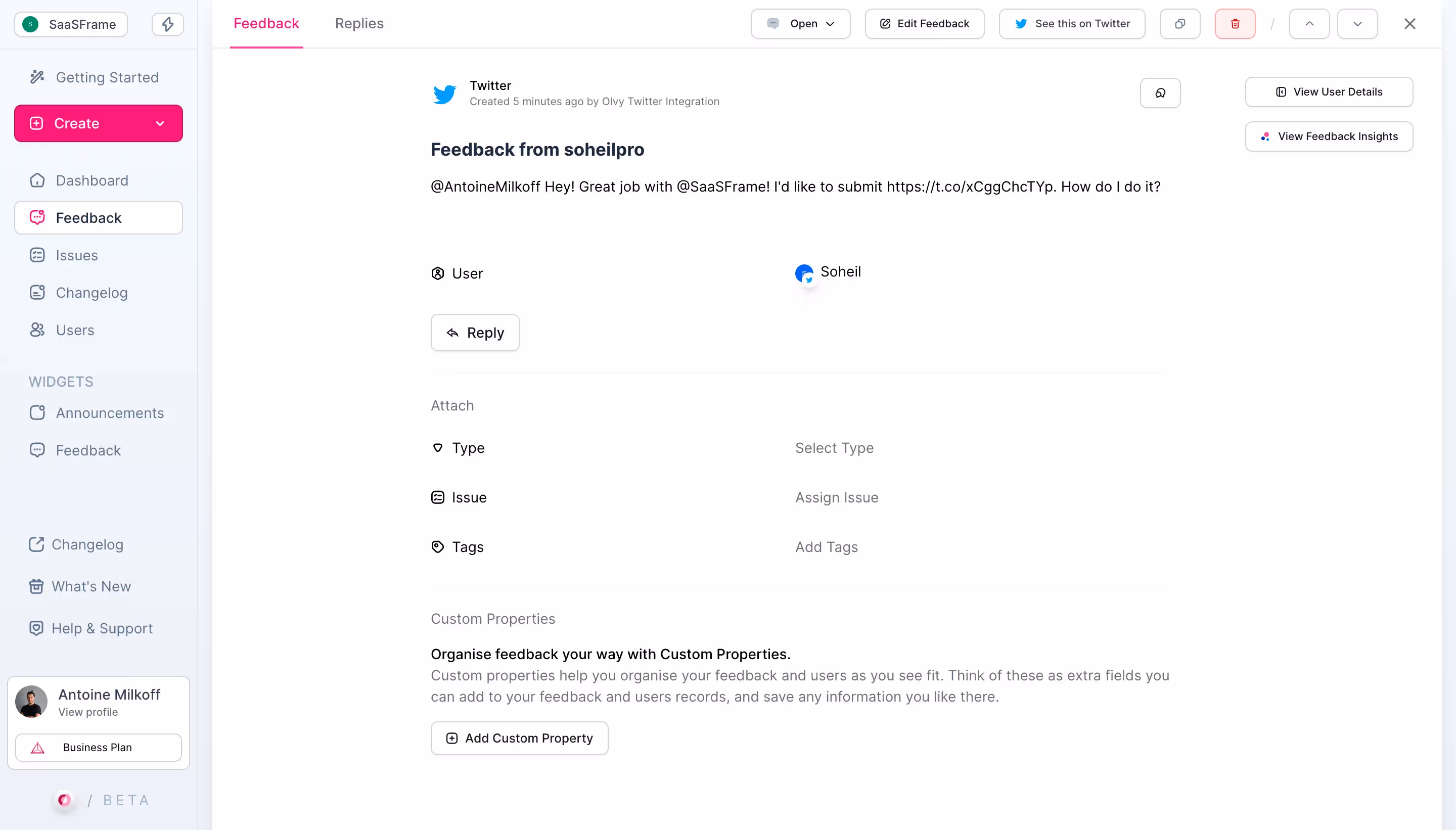Select the Business Plan warning banner

coord(98,747)
